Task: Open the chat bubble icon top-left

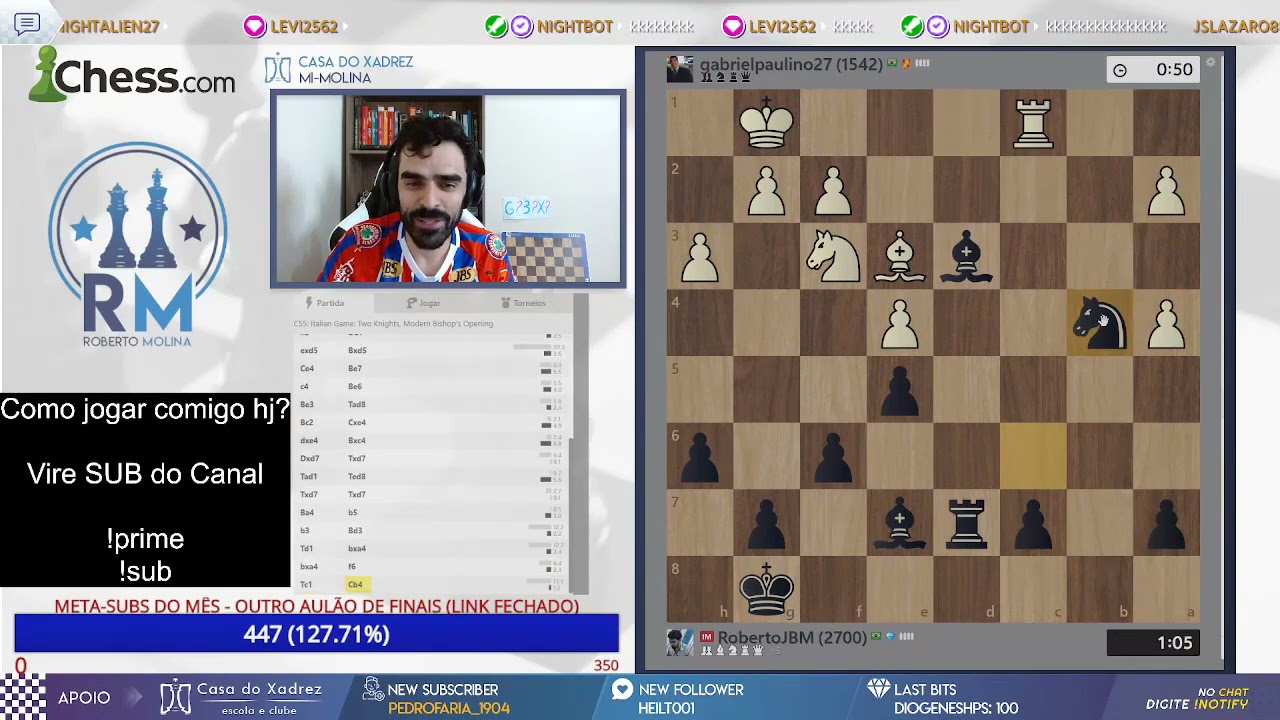Action: click(x=27, y=24)
